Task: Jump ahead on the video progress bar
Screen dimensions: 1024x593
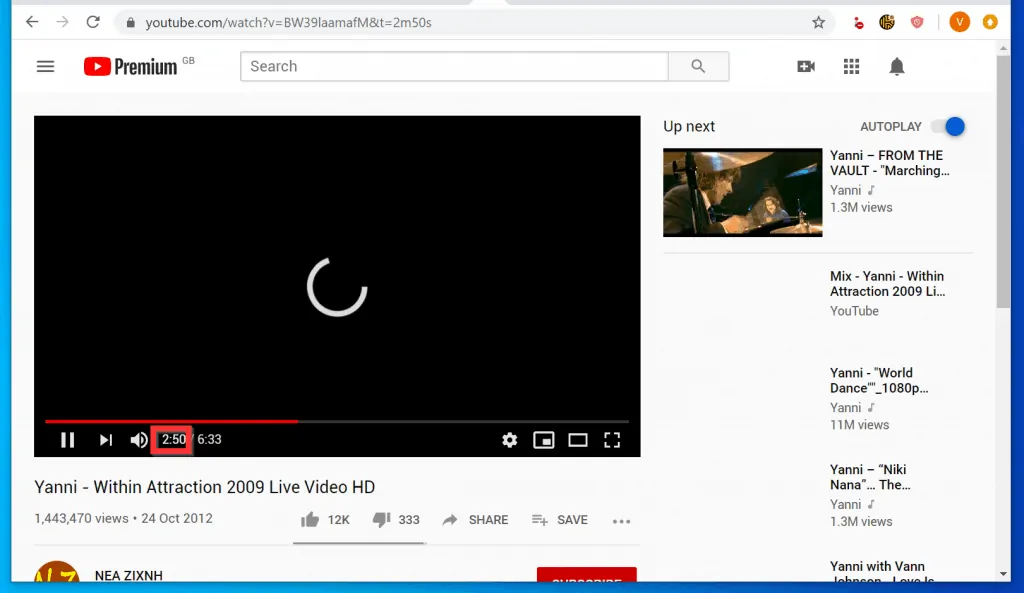Action: [450, 421]
